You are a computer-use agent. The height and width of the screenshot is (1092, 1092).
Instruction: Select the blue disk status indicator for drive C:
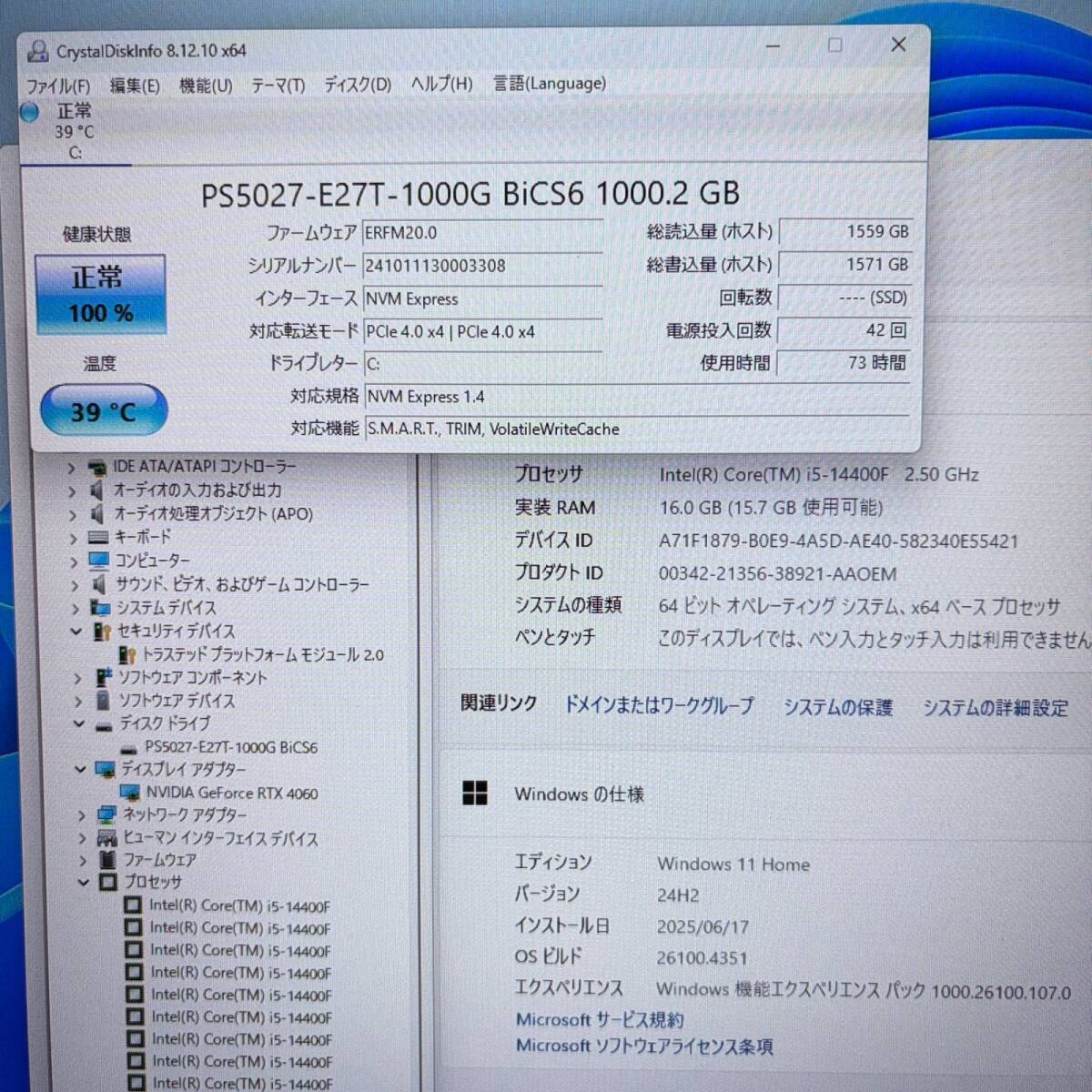(x=30, y=112)
